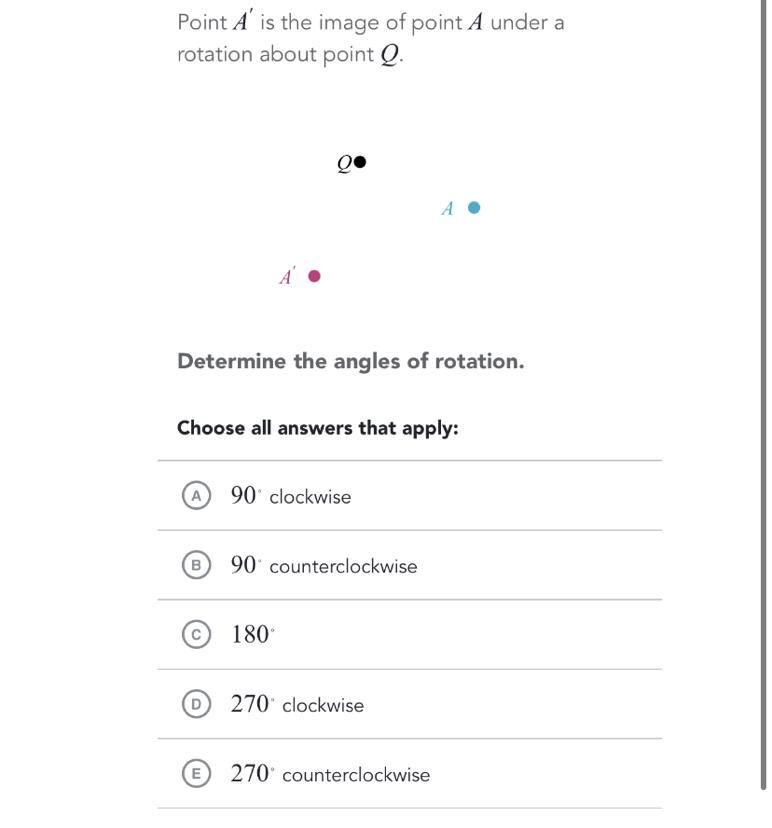772x828 pixels.
Task: Click the pink A' label
Action: click(287, 276)
